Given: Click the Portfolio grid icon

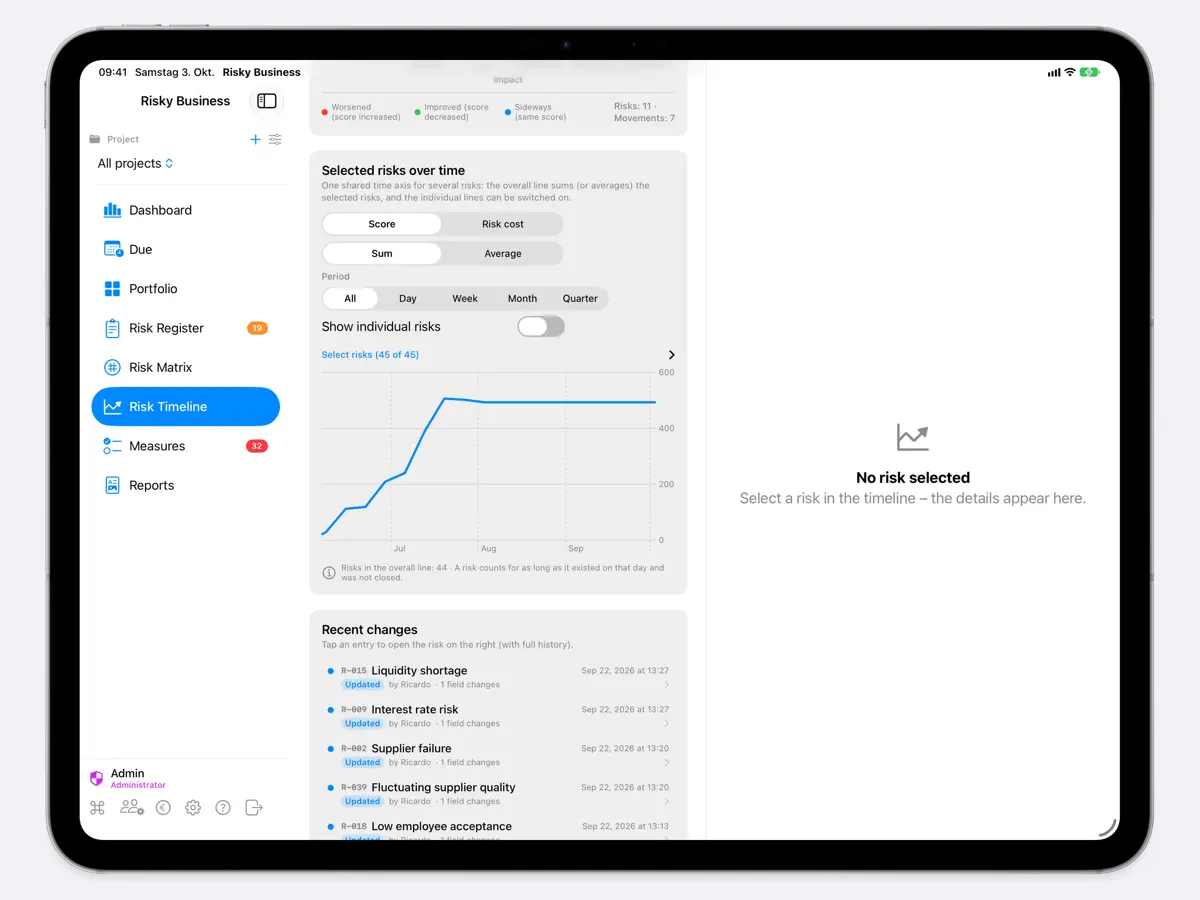Looking at the screenshot, I should click(112, 289).
